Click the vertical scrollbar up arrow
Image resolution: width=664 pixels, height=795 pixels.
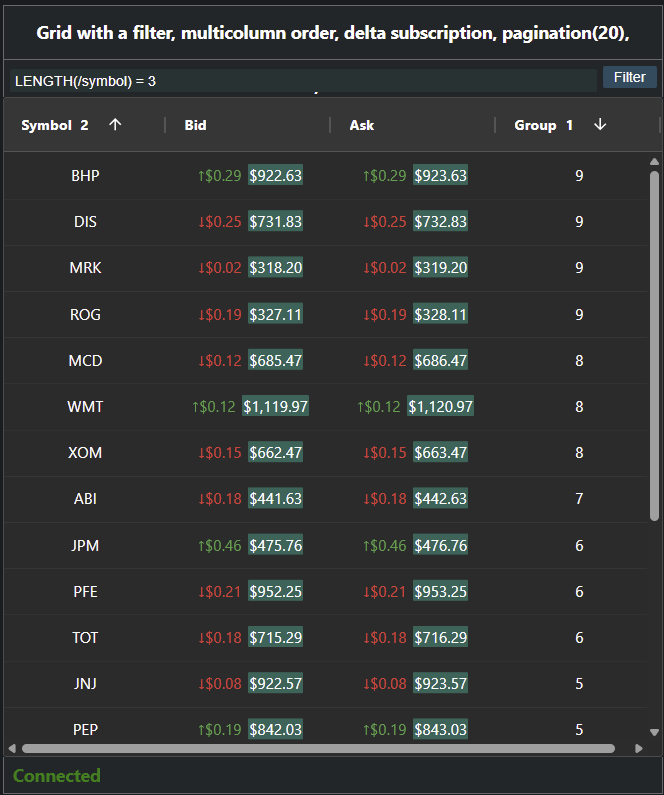click(x=655, y=161)
